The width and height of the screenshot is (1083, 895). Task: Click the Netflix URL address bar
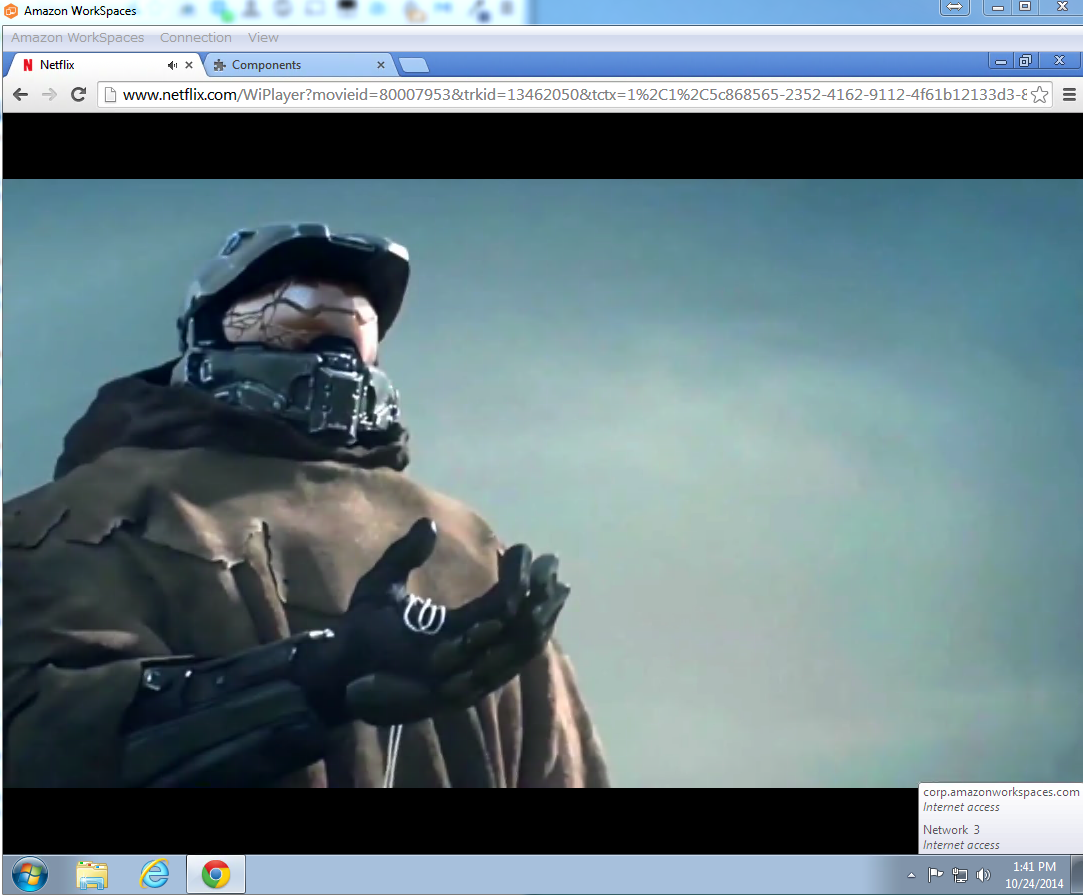pyautogui.click(x=574, y=95)
